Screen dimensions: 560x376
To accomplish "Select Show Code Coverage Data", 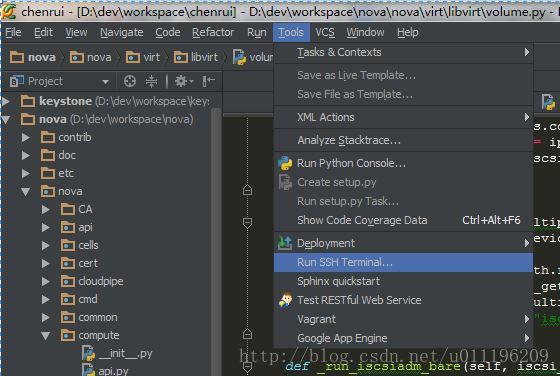I will point(403,220).
